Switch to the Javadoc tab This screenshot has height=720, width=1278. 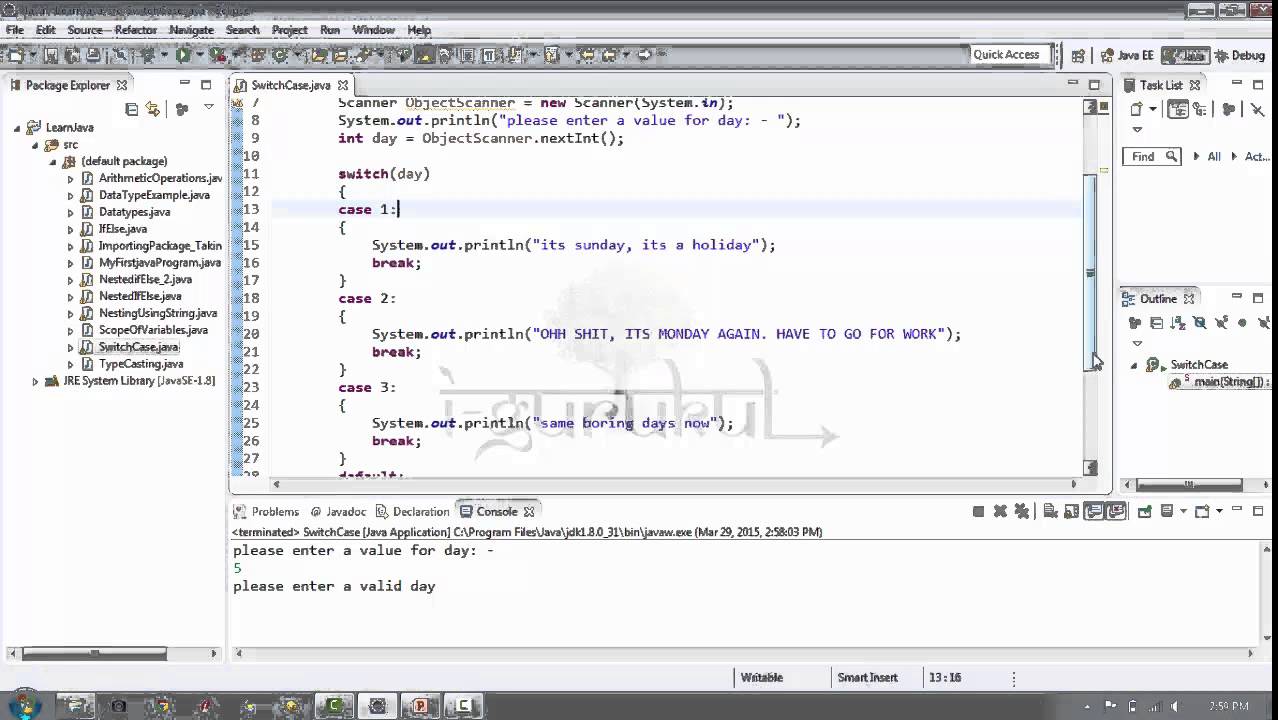338,511
